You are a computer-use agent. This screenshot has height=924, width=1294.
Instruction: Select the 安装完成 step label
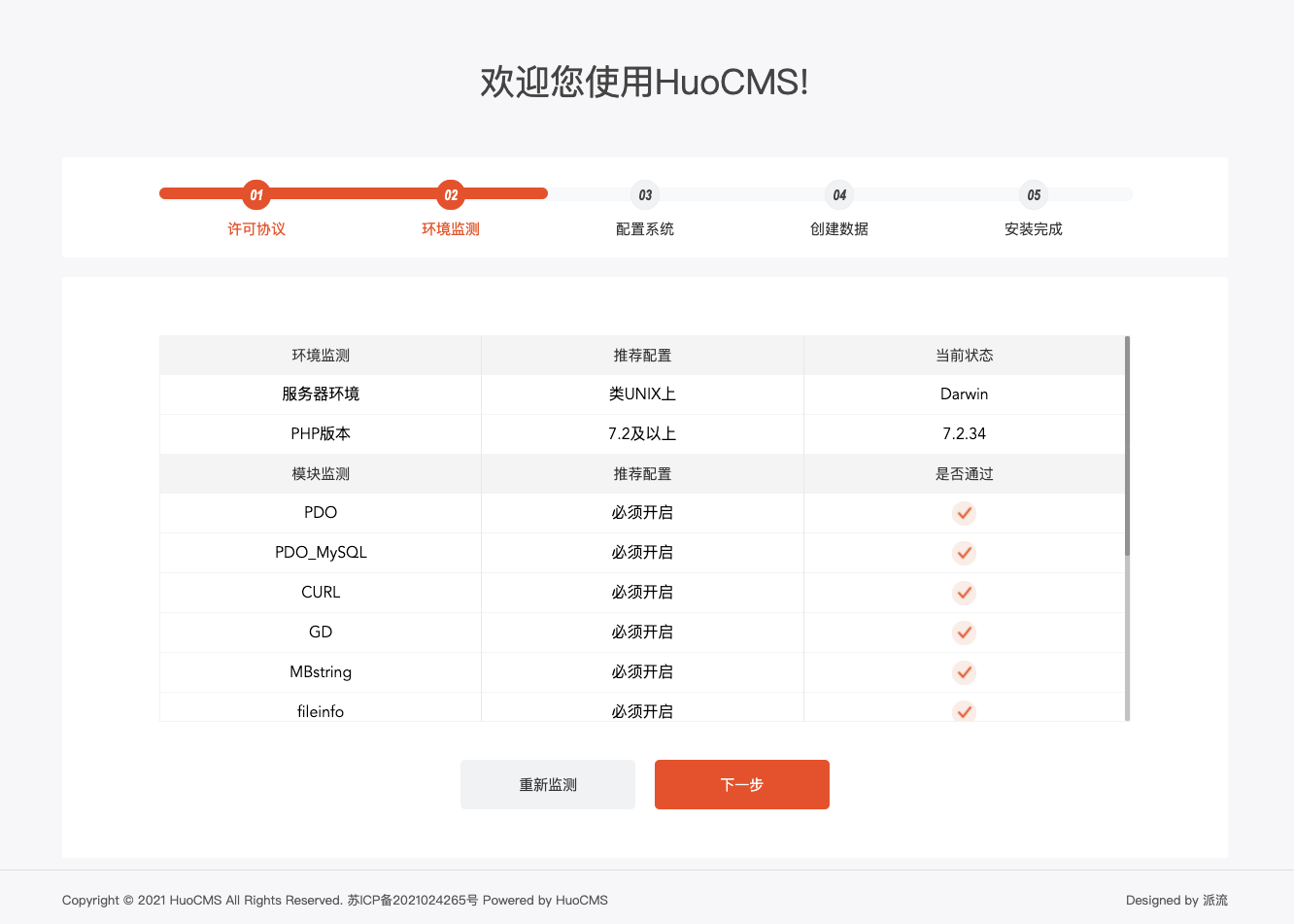pyautogui.click(x=1034, y=229)
